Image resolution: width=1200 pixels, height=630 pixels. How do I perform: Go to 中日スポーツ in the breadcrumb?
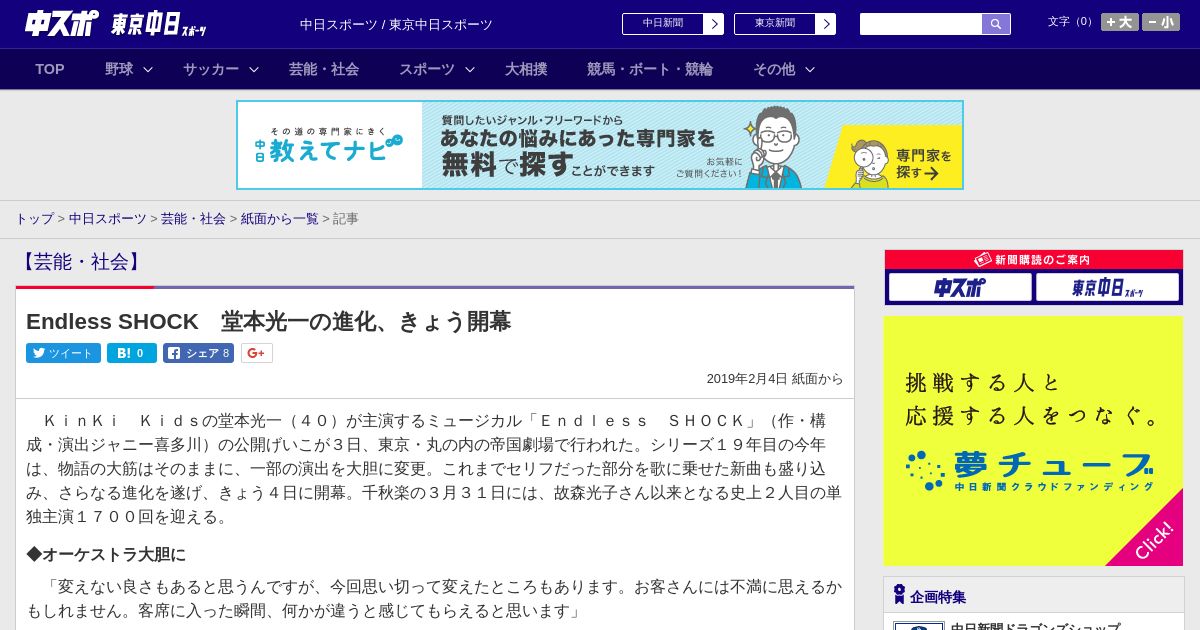pos(107,218)
